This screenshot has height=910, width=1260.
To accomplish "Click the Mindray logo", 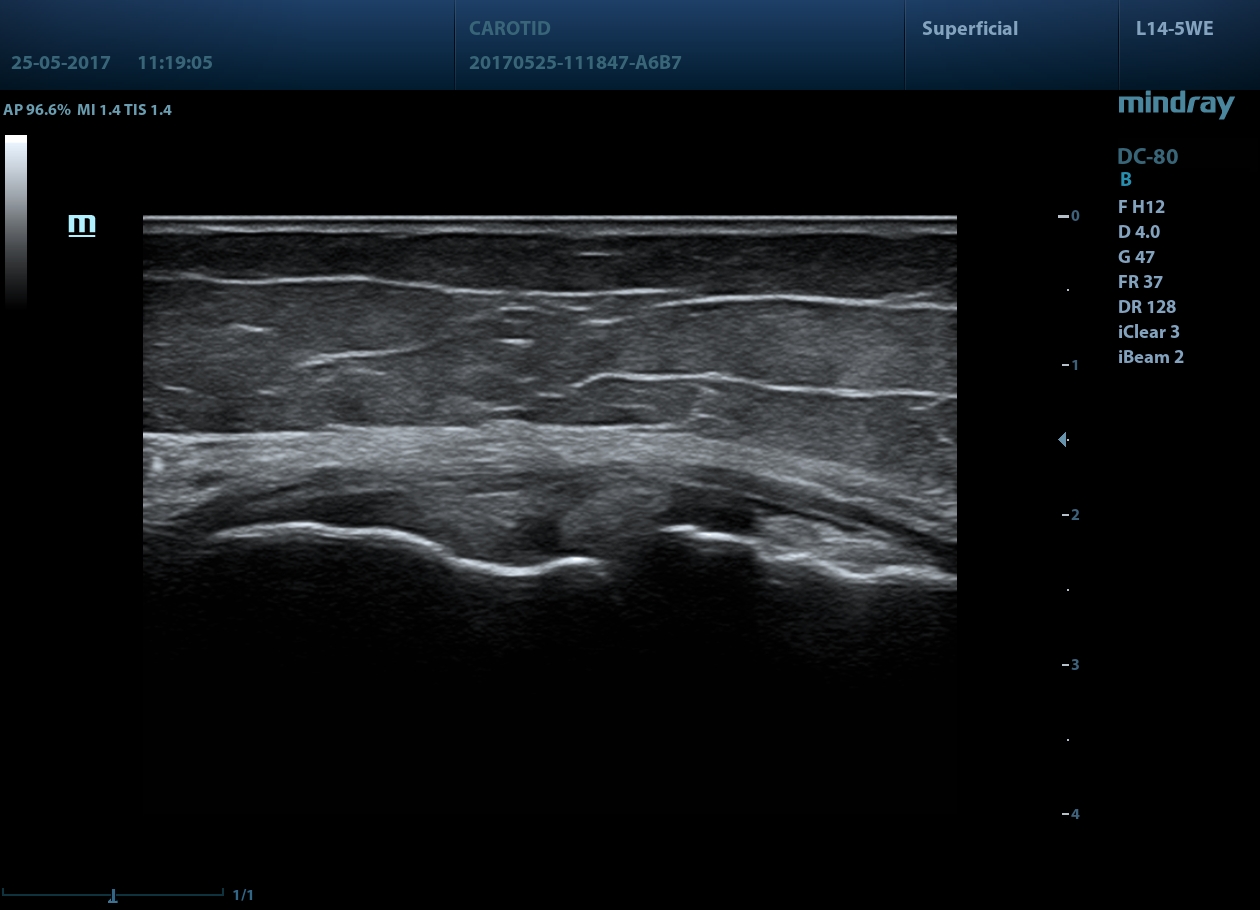I will (x=1175, y=104).
